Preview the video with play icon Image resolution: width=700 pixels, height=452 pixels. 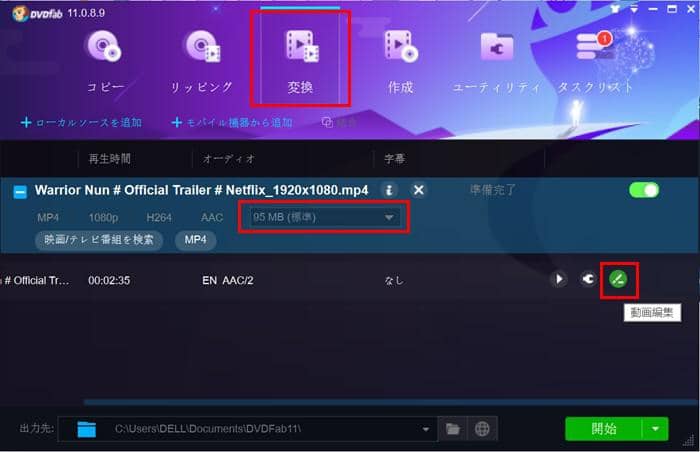tap(558, 279)
